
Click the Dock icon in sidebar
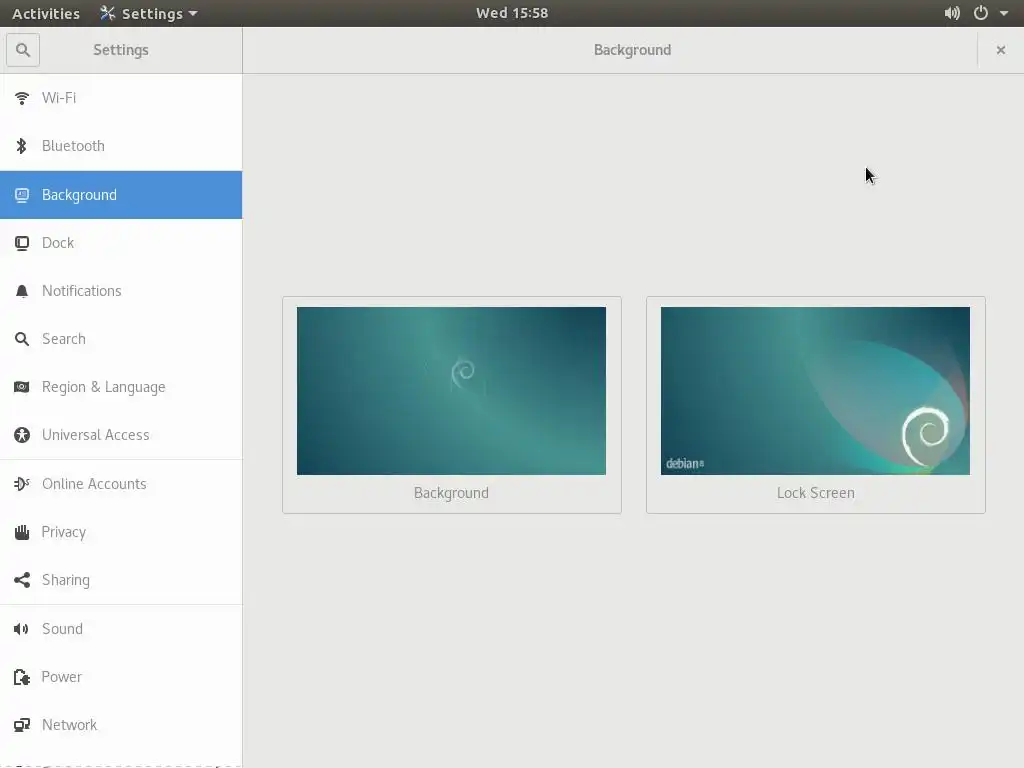coord(22,243)
